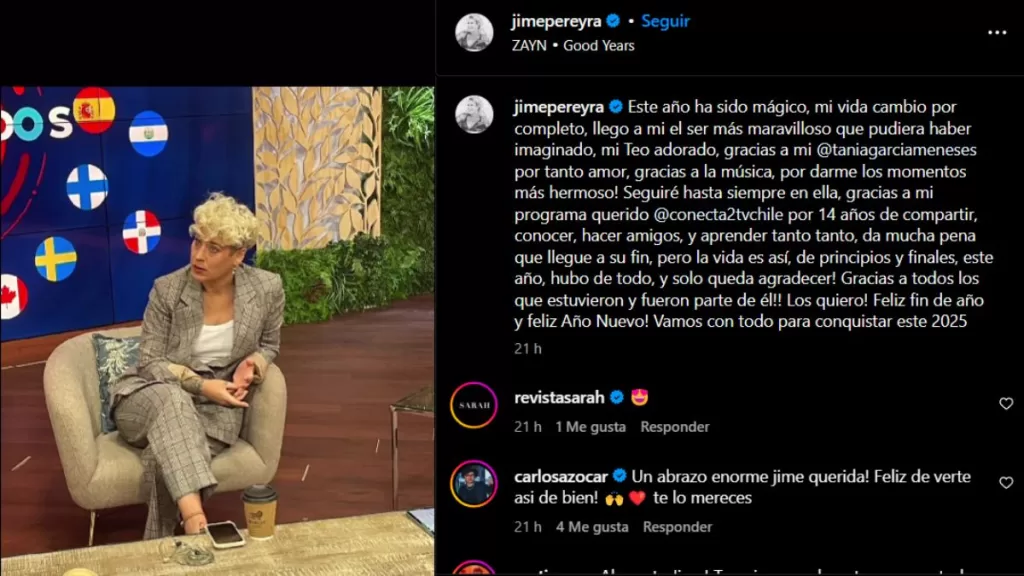View the 4 Me gusta on carlosazocar comment
Screen dimensions: 1024x576
(592, 526)
